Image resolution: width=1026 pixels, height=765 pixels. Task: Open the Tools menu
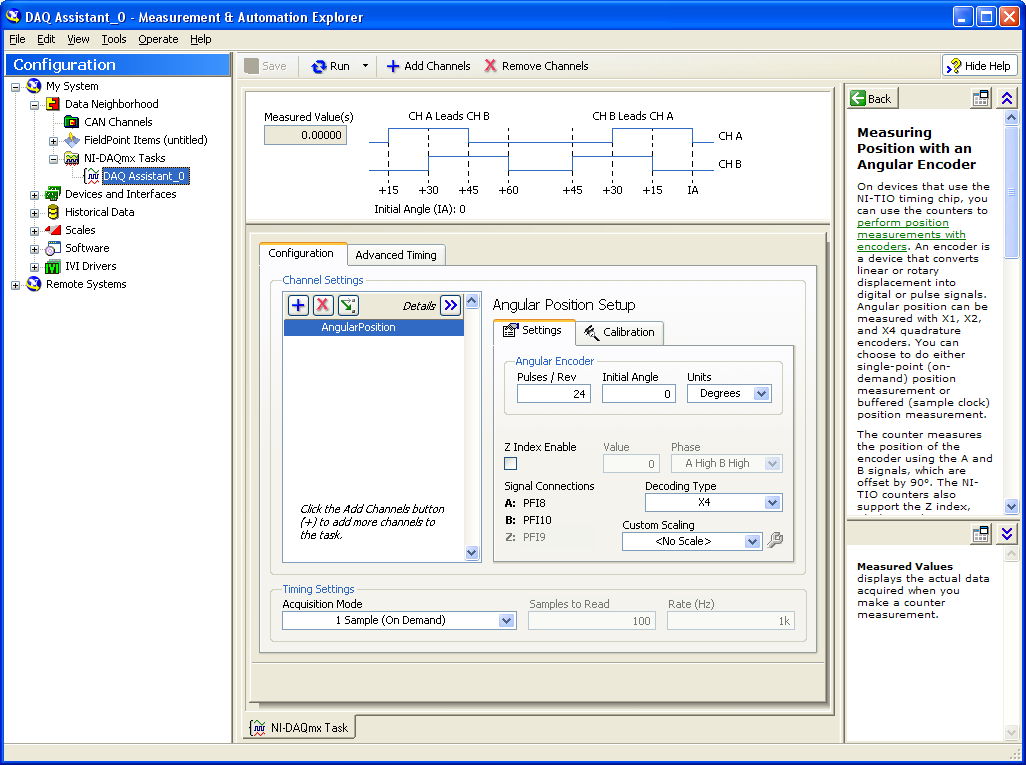point(114,39)
